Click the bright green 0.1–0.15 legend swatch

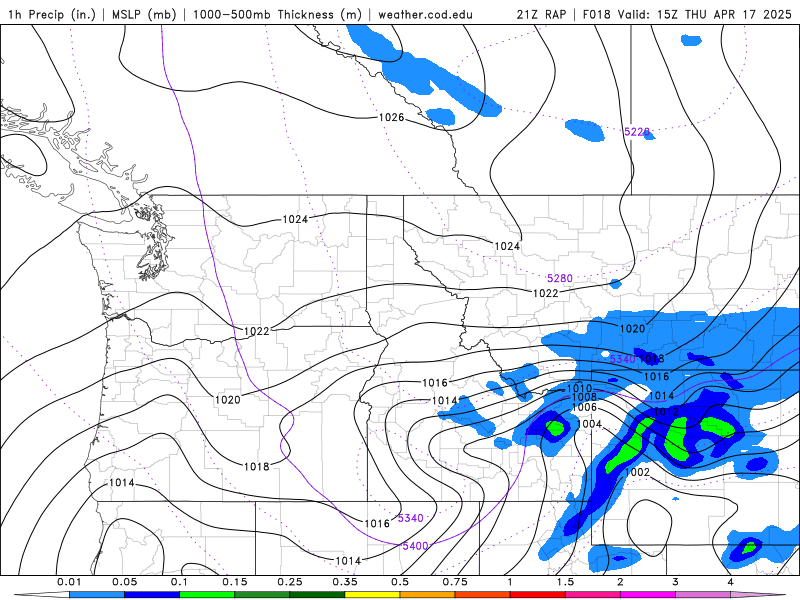207,595
